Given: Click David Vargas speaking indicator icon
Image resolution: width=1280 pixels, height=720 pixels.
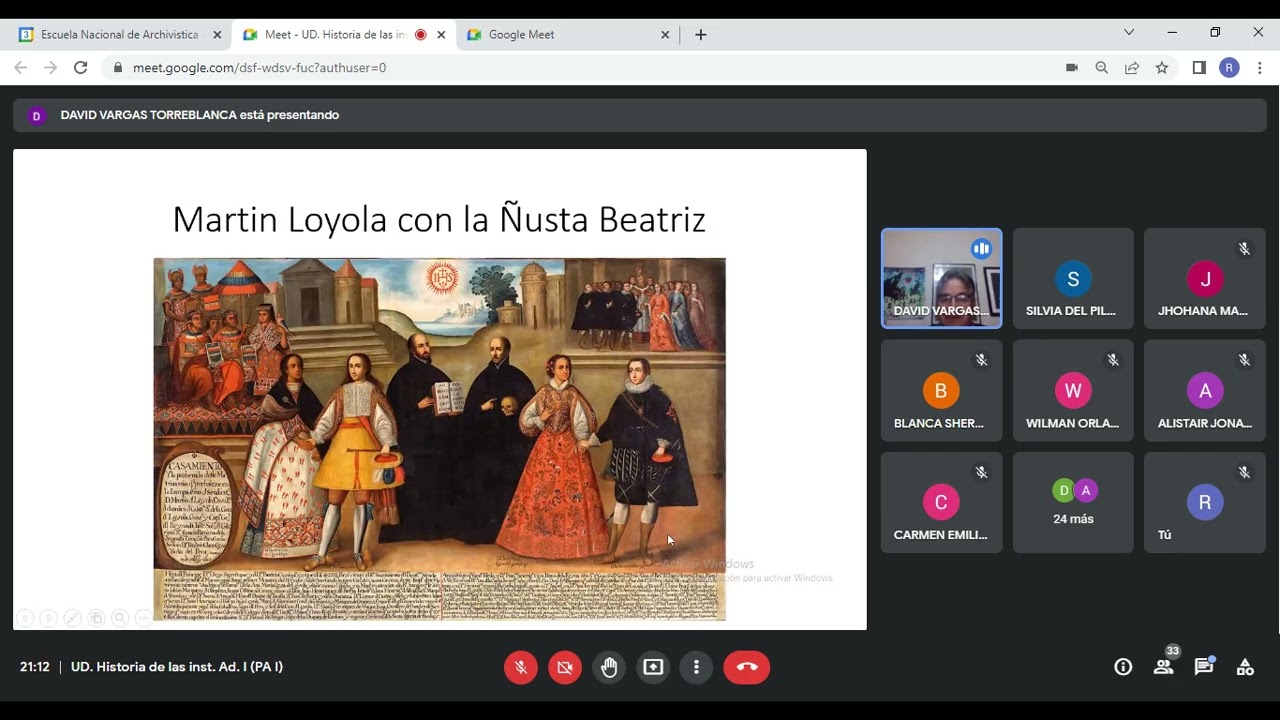Looking at the screenshot, I should tap(981, 249).
